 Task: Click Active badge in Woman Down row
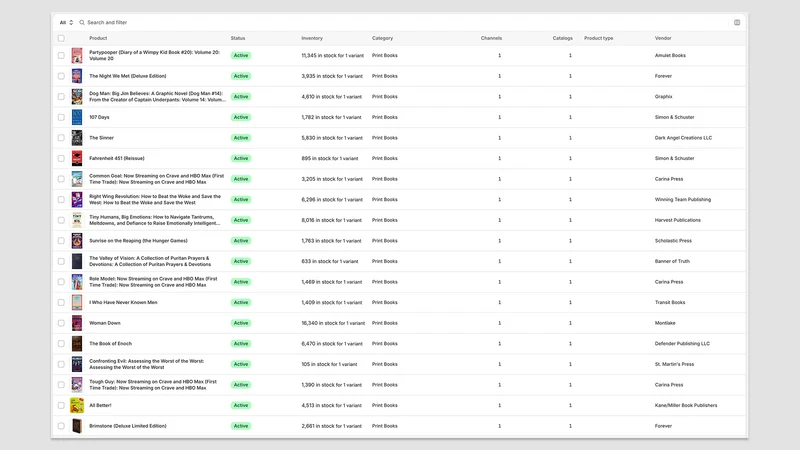tap(241, 323)
